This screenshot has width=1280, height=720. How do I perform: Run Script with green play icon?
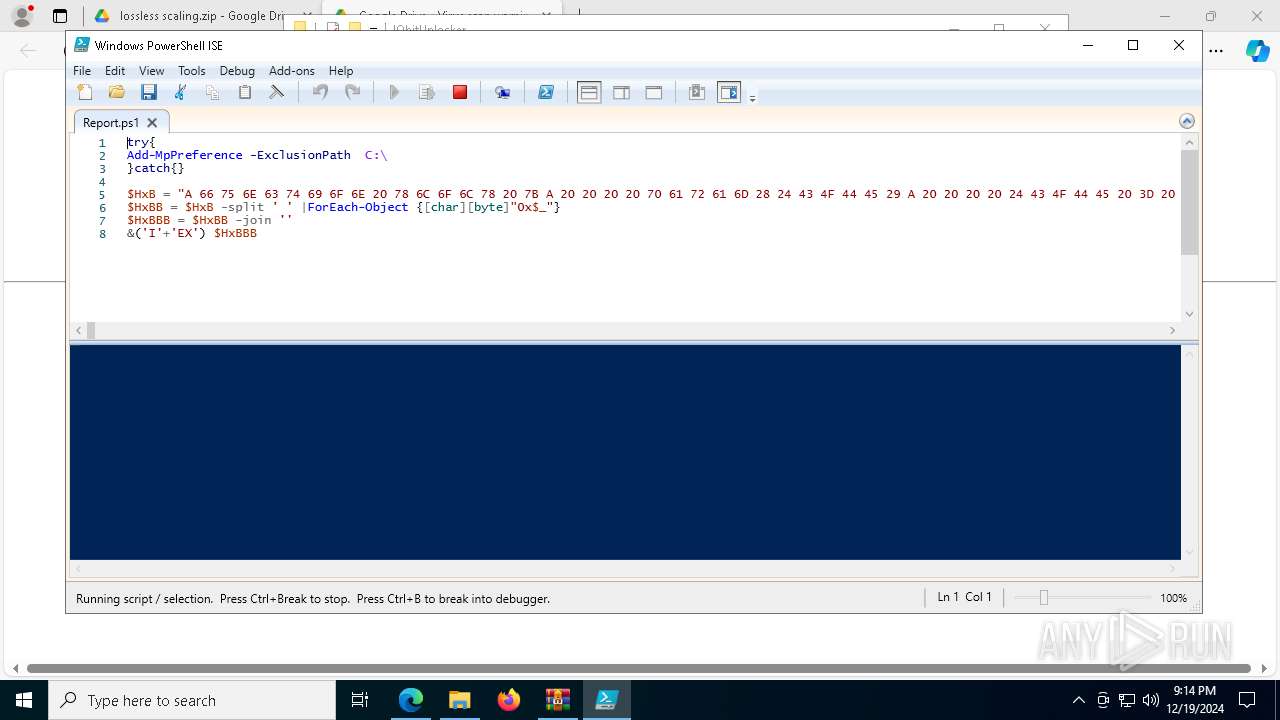(x=394, y=92)
